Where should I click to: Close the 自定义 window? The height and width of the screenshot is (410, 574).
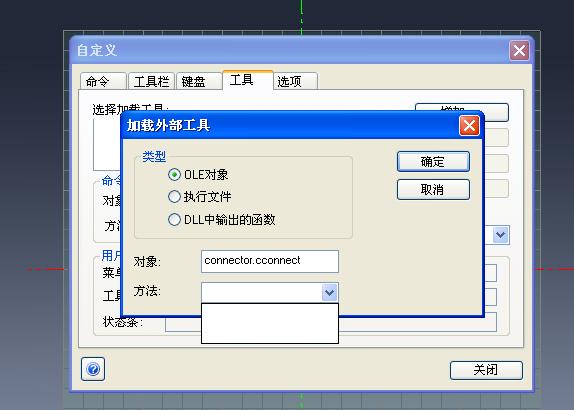519,51
